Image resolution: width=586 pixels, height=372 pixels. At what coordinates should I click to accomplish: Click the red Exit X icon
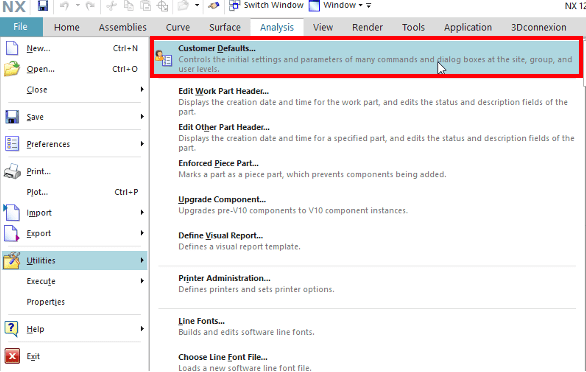(12, 356)
